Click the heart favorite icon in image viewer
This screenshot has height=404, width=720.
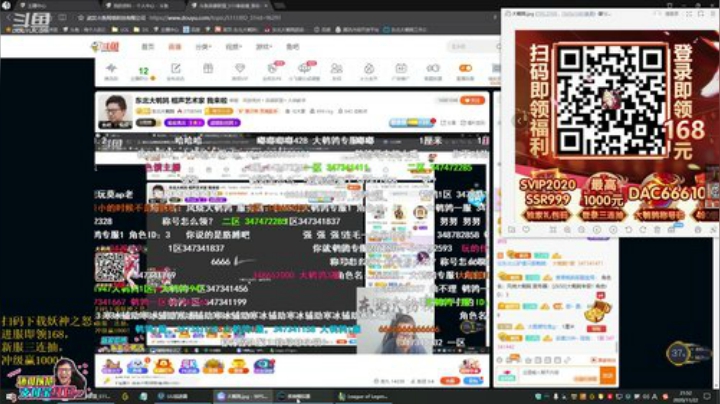coord(526,229)
